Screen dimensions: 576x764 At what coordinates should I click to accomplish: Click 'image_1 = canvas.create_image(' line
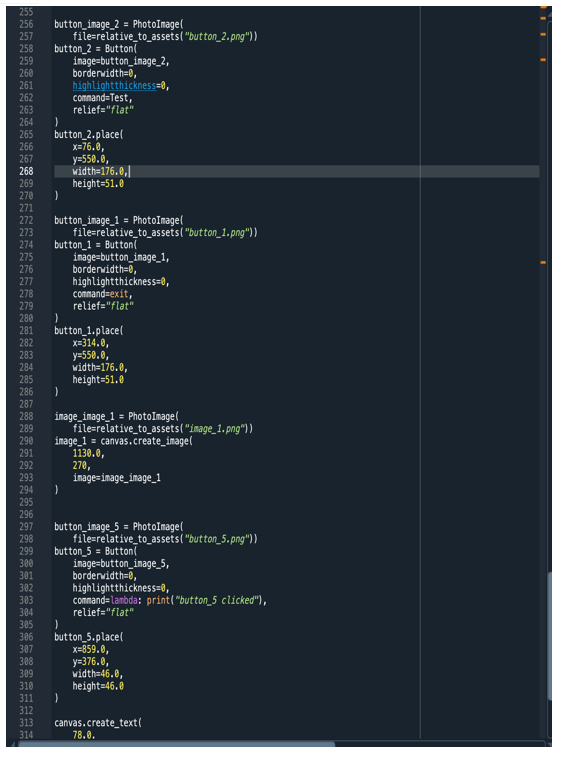[x=123, y=441]
